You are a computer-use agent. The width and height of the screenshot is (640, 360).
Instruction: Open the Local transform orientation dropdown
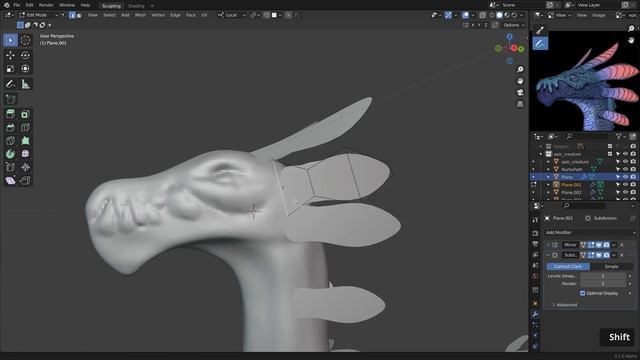[x=231, y=15]
